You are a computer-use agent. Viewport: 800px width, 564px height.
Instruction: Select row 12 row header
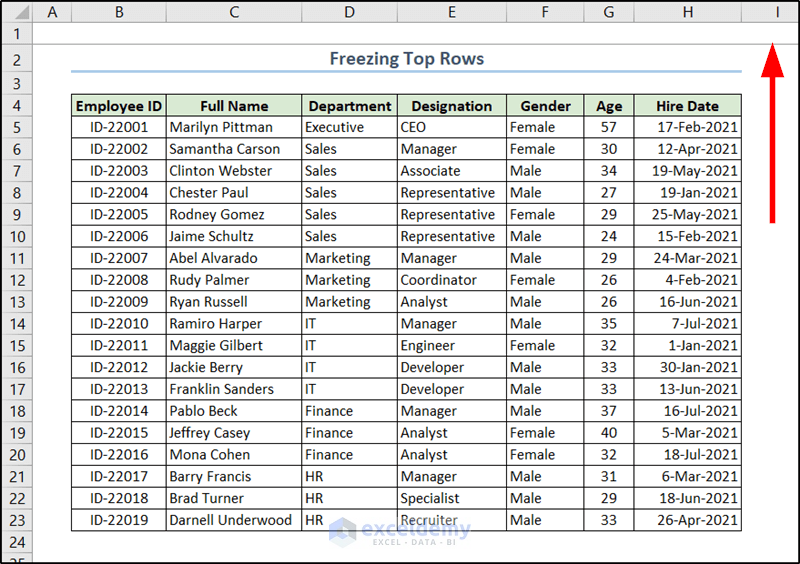(16, 280)
